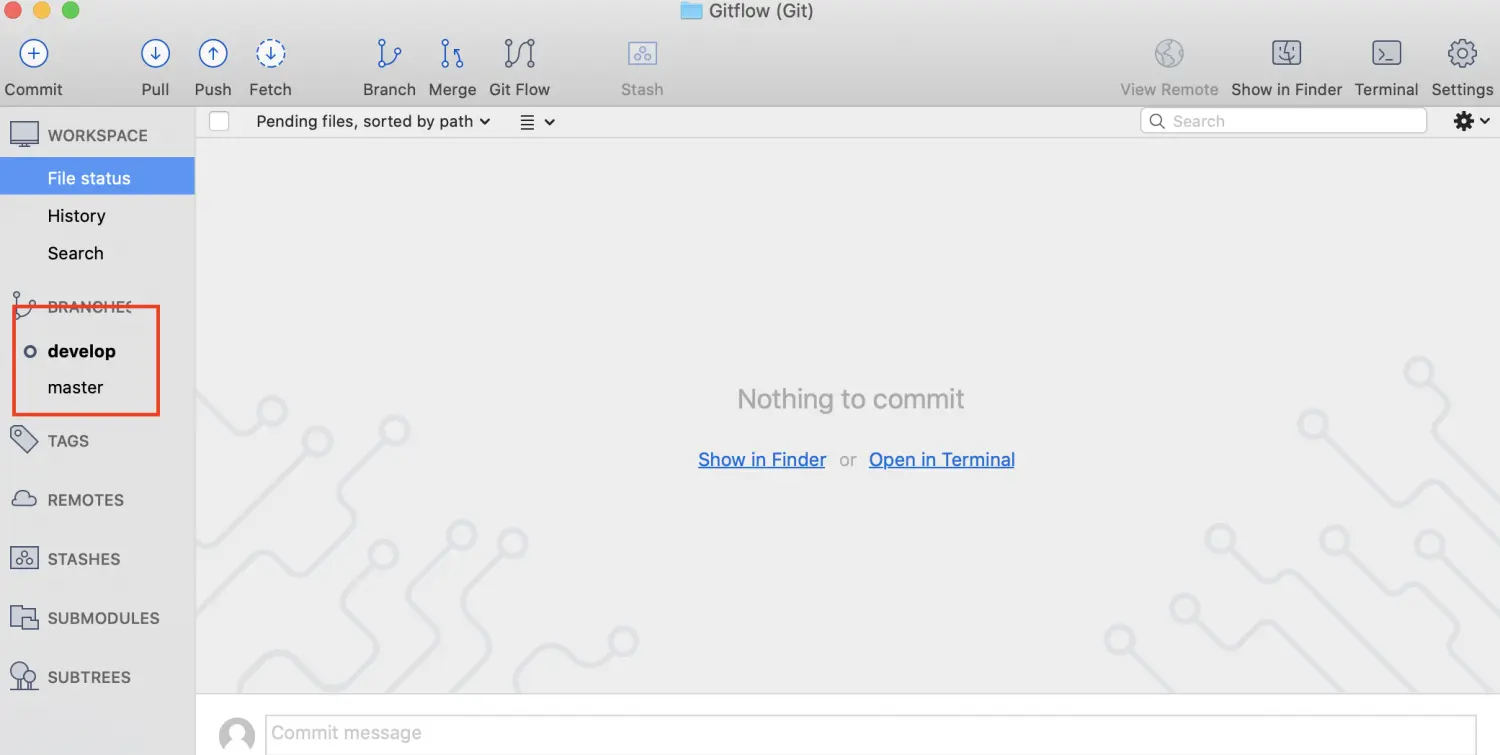Click the Remotes cloud icon
Viewport: 1500px width, 755px height.
coord(24,499)
